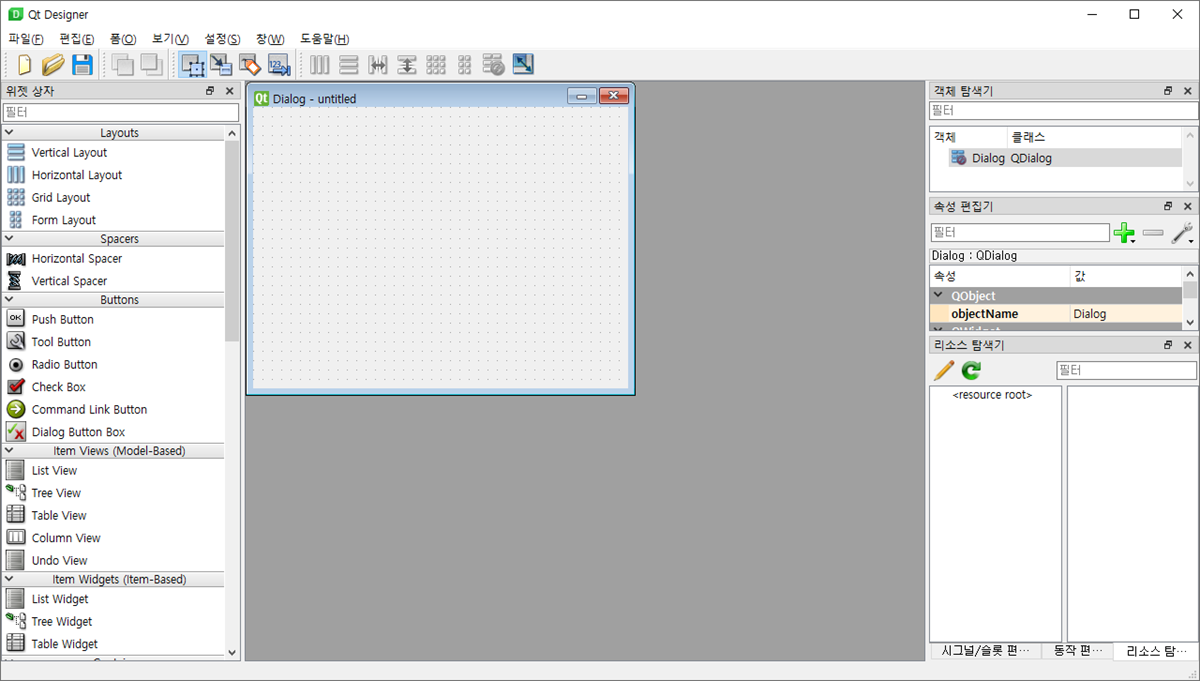Apply form layout from the toolbar
Image resolution: width=1200 pixels, height=681 pixels.
click(464, 65)
